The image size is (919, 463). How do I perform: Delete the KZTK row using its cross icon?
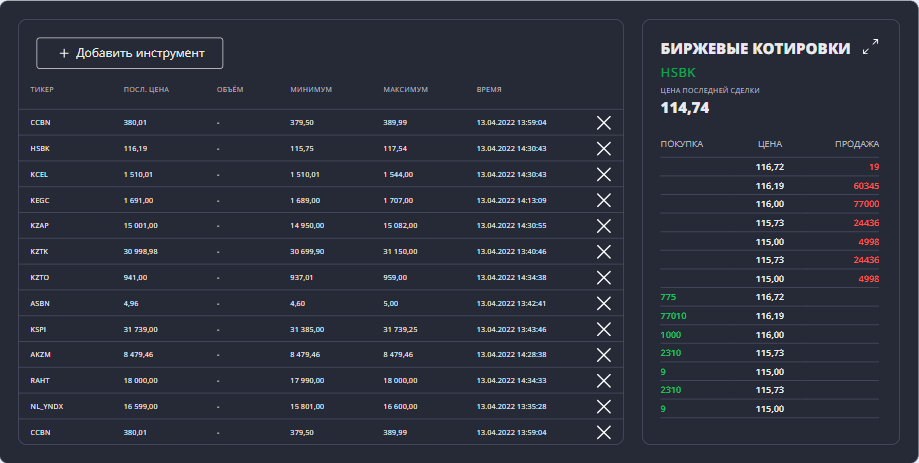[603, 251]
